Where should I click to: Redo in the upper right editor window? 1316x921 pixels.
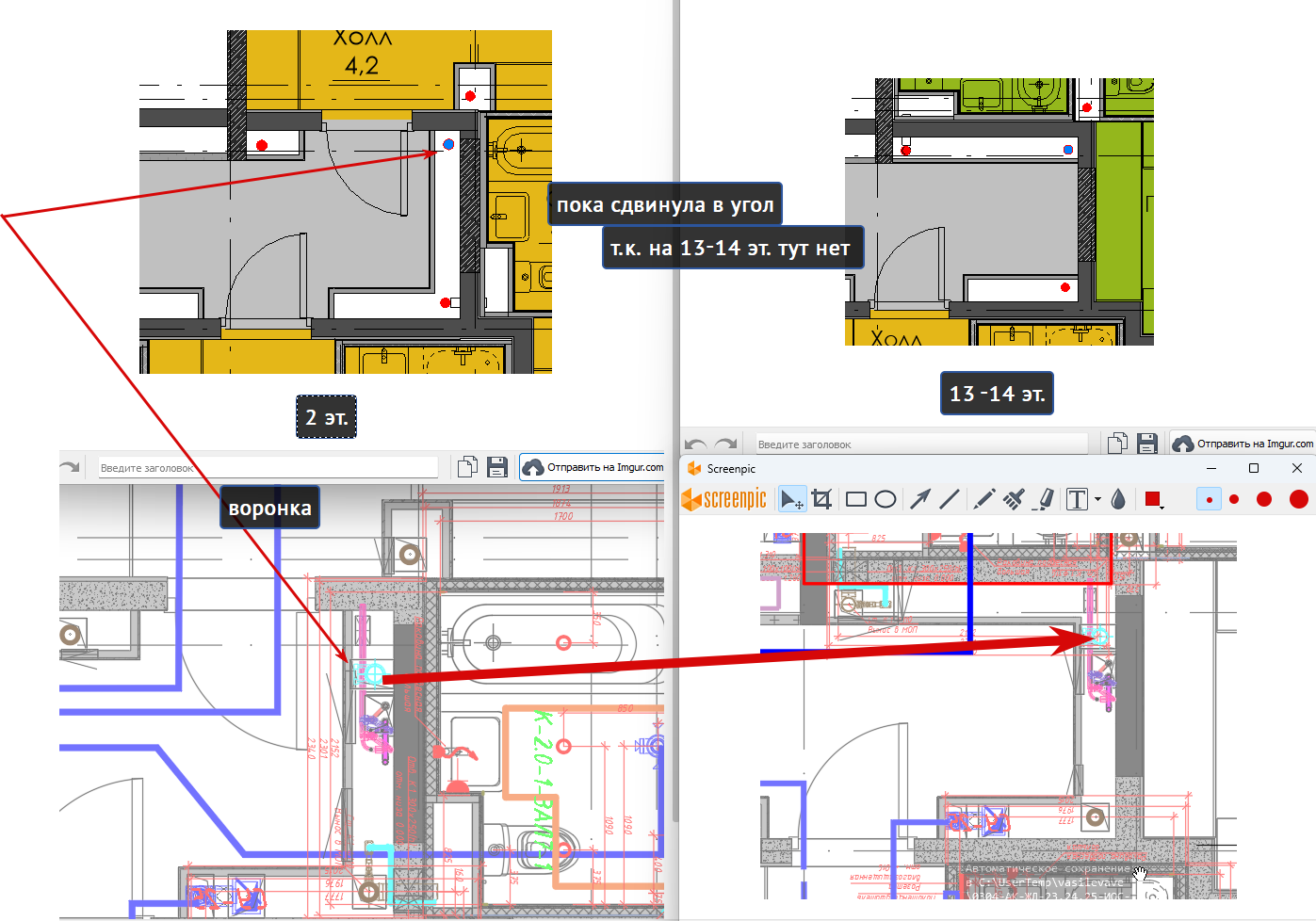[726, 444]
